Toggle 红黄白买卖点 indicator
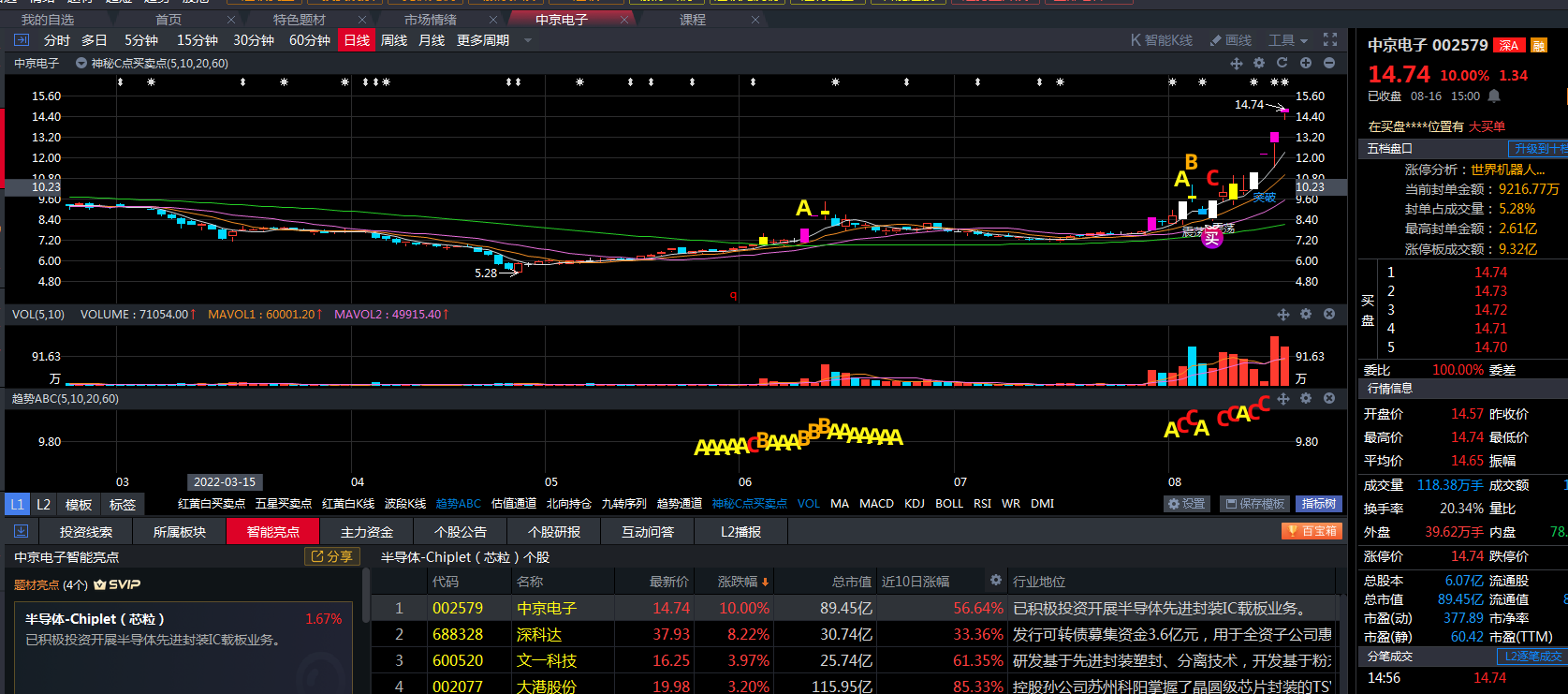The image size is (1568, 694). pos(212,504)
